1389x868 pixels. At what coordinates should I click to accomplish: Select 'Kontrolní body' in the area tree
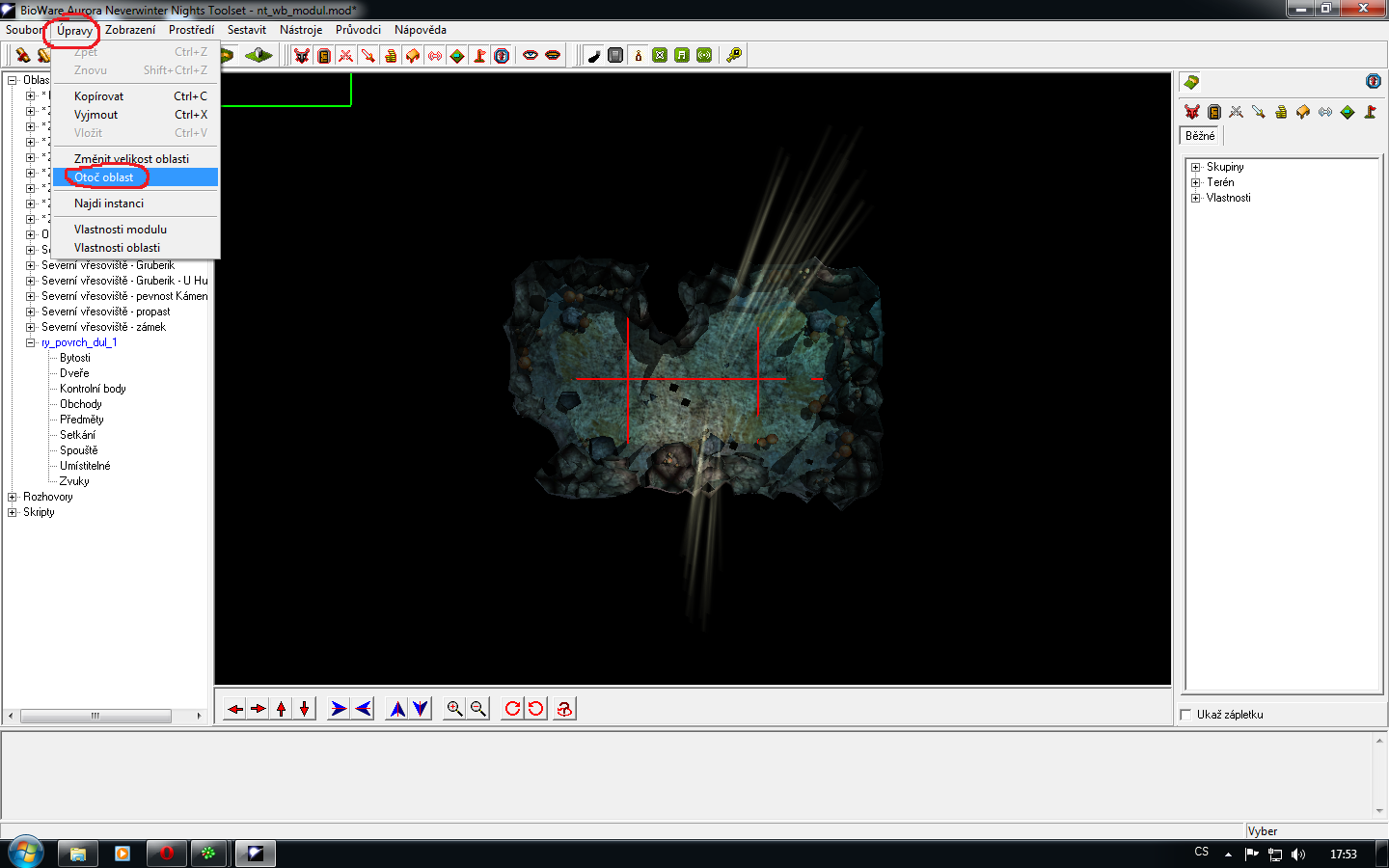pyautogui.click(x=93, y=389)
